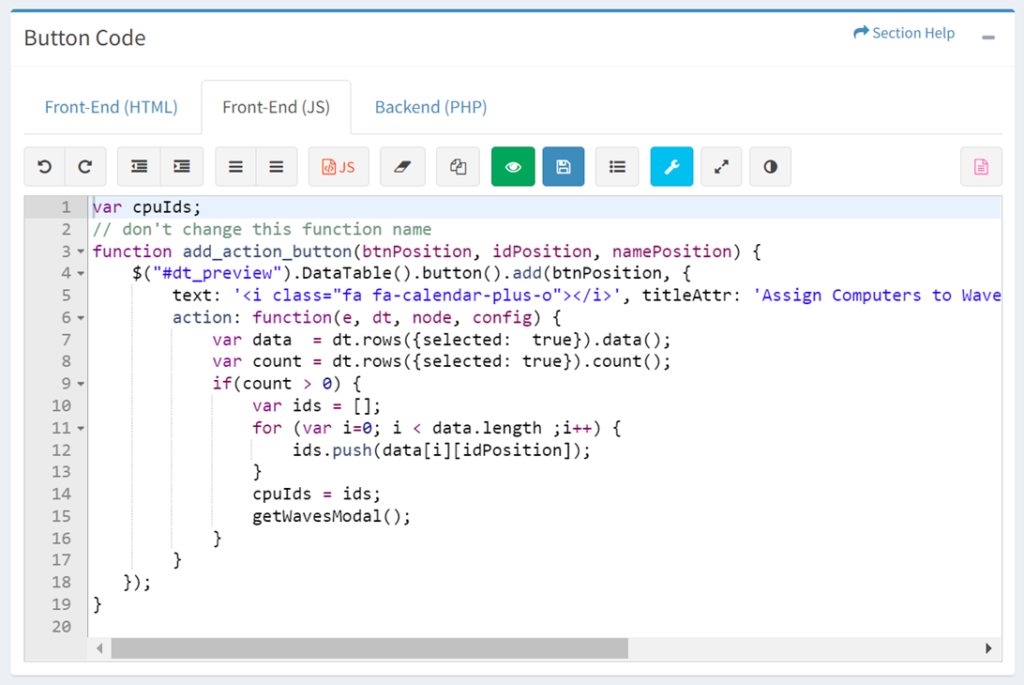
Task: Open the bulleted list icon button
Action: tap(617, 167)
